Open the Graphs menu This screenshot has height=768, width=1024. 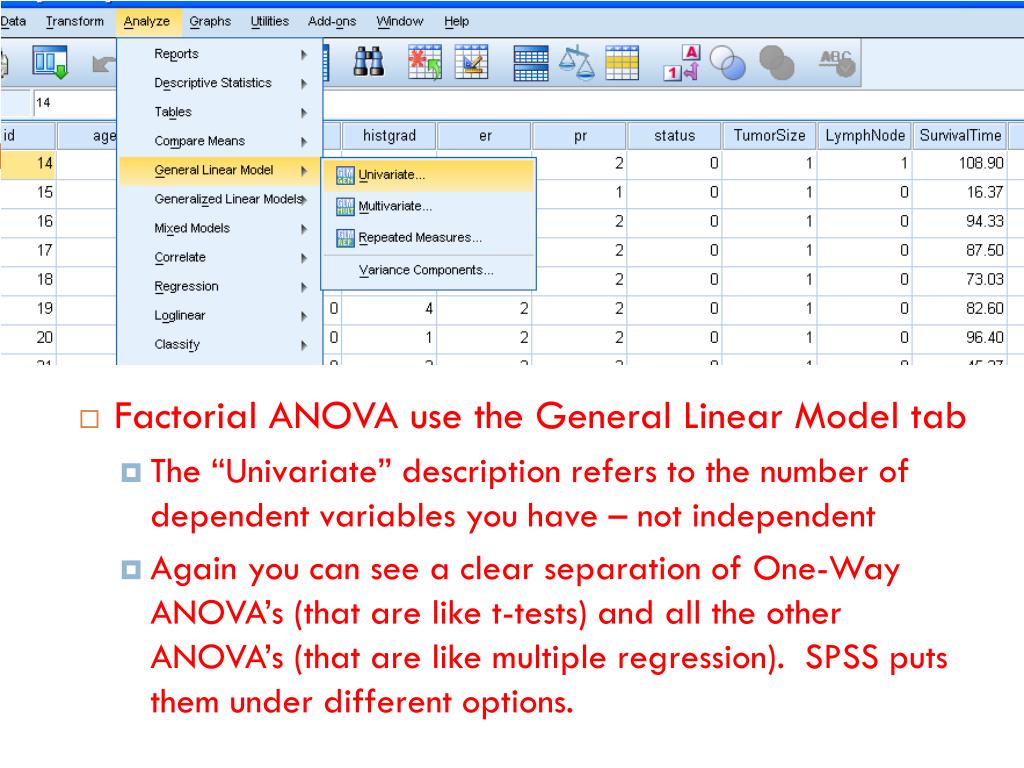point(210,22)
